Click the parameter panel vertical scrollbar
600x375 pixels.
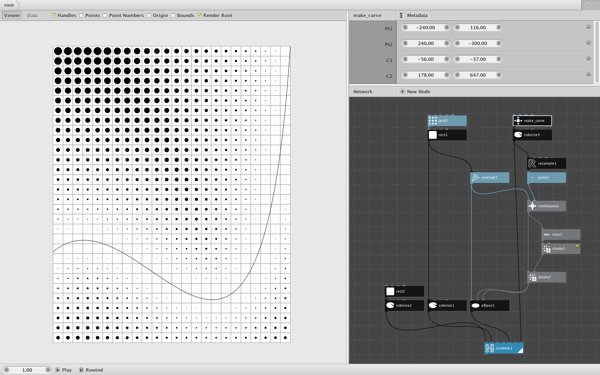click(597, 52)
